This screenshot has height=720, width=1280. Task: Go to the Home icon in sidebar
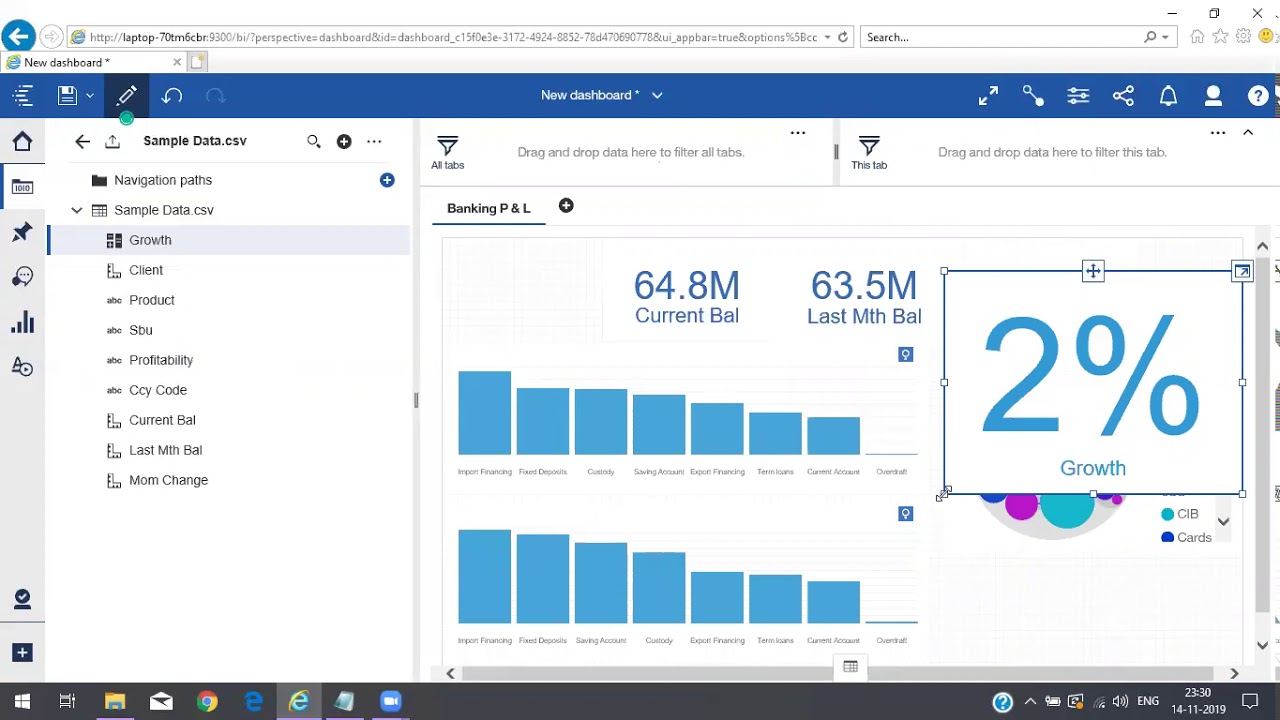(22, 141)
